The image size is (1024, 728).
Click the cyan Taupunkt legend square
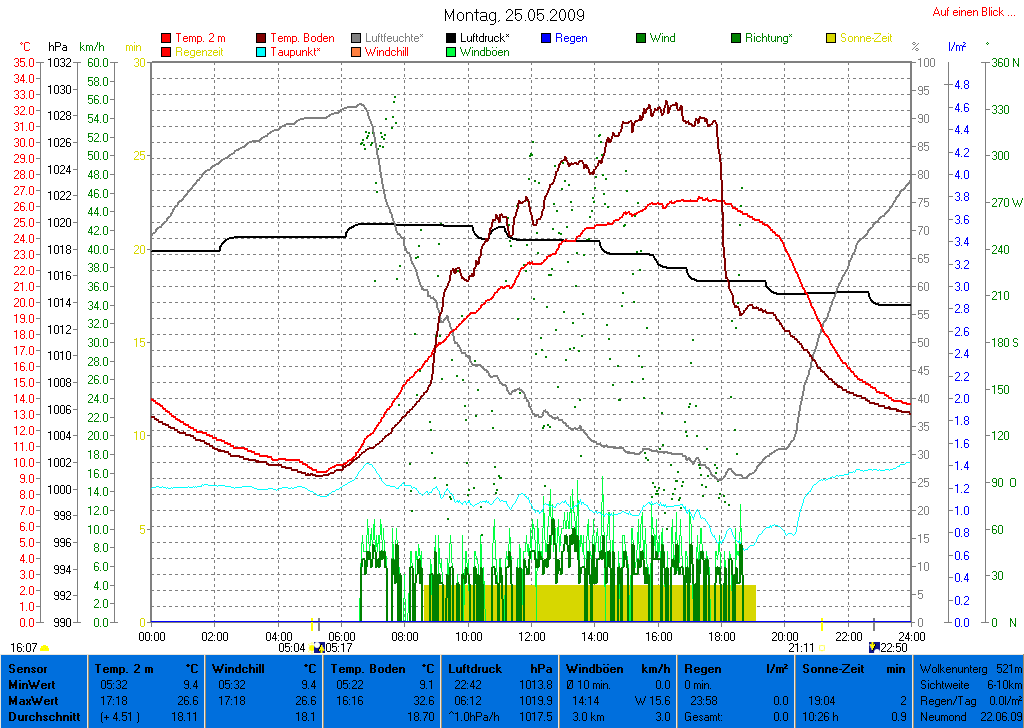point(262,52)
